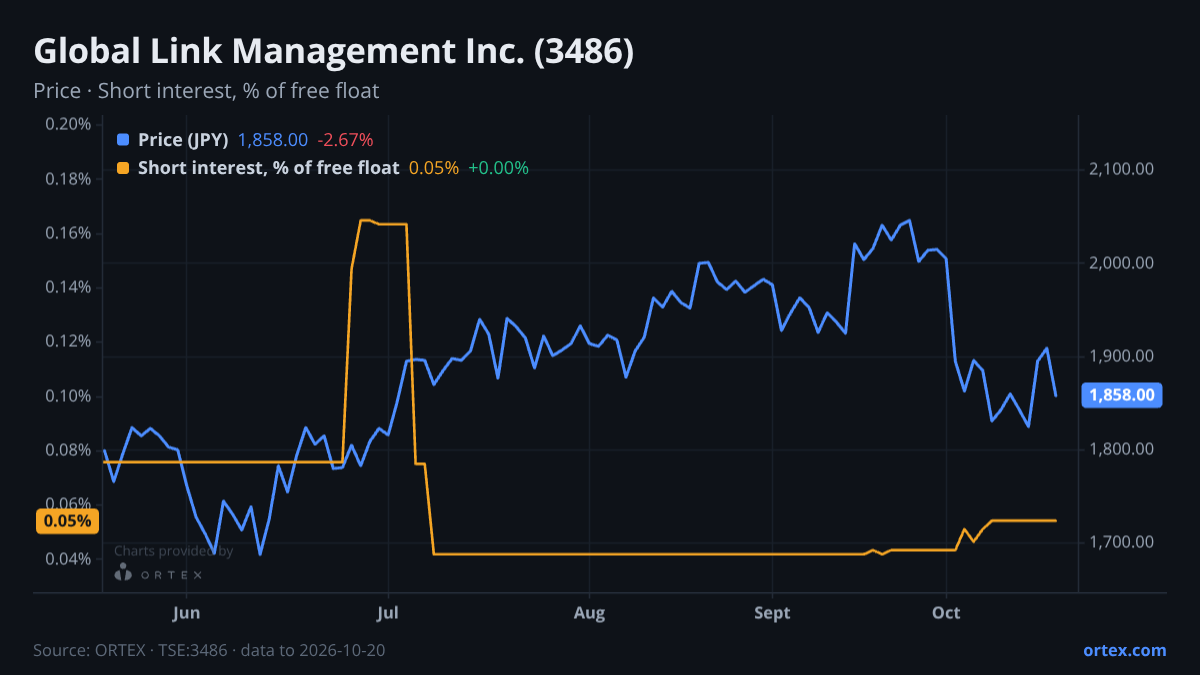This screenshot has width=1200, height=675.
Task: Click the 1,800.00 right axis label
Action: click(1122, 449)
